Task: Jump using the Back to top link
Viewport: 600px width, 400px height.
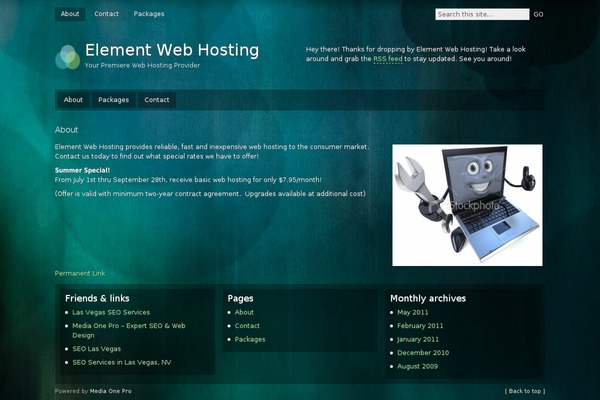Action: 525,391
